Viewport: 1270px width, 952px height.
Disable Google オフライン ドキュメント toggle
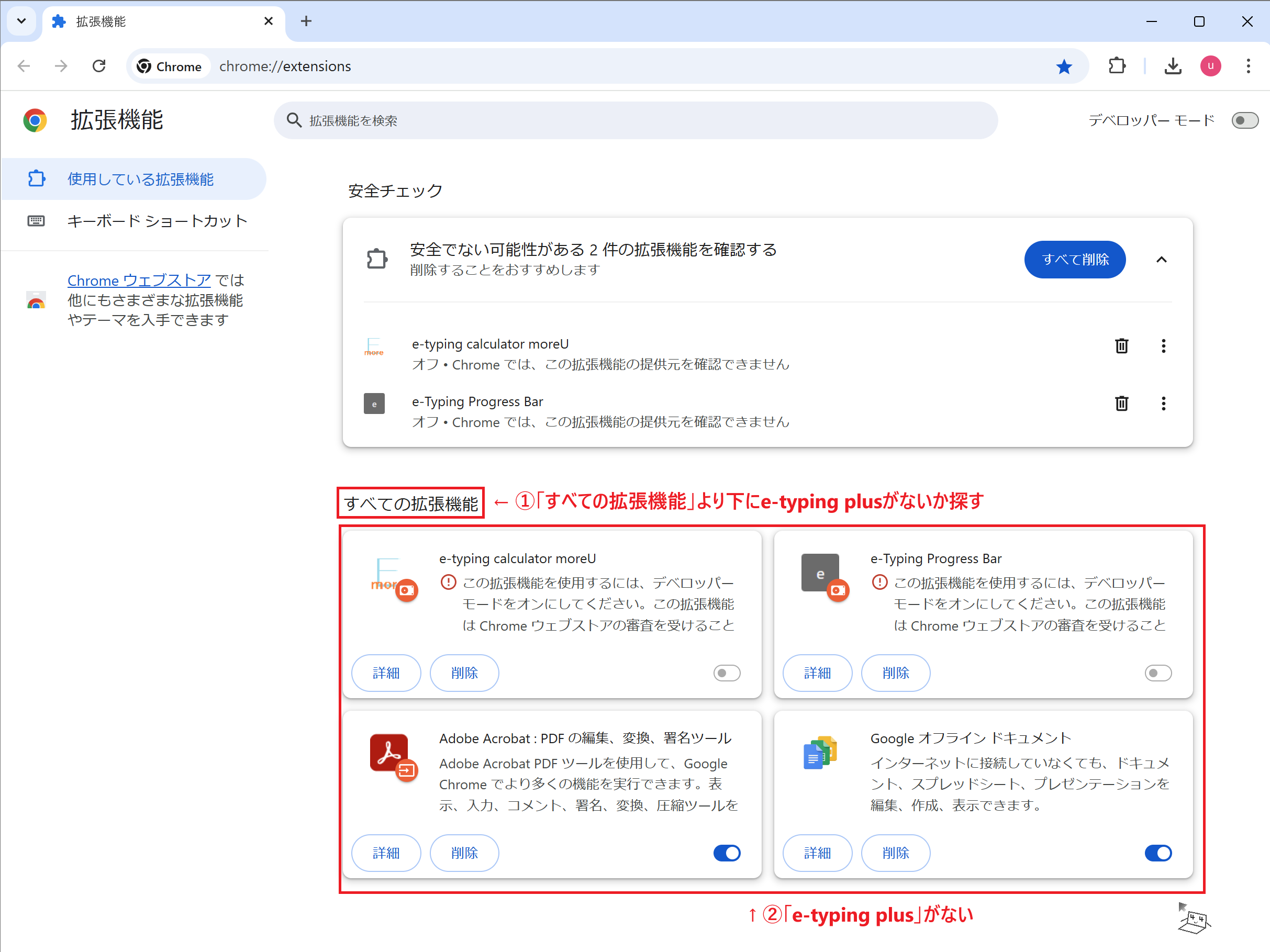(1158, 853)
